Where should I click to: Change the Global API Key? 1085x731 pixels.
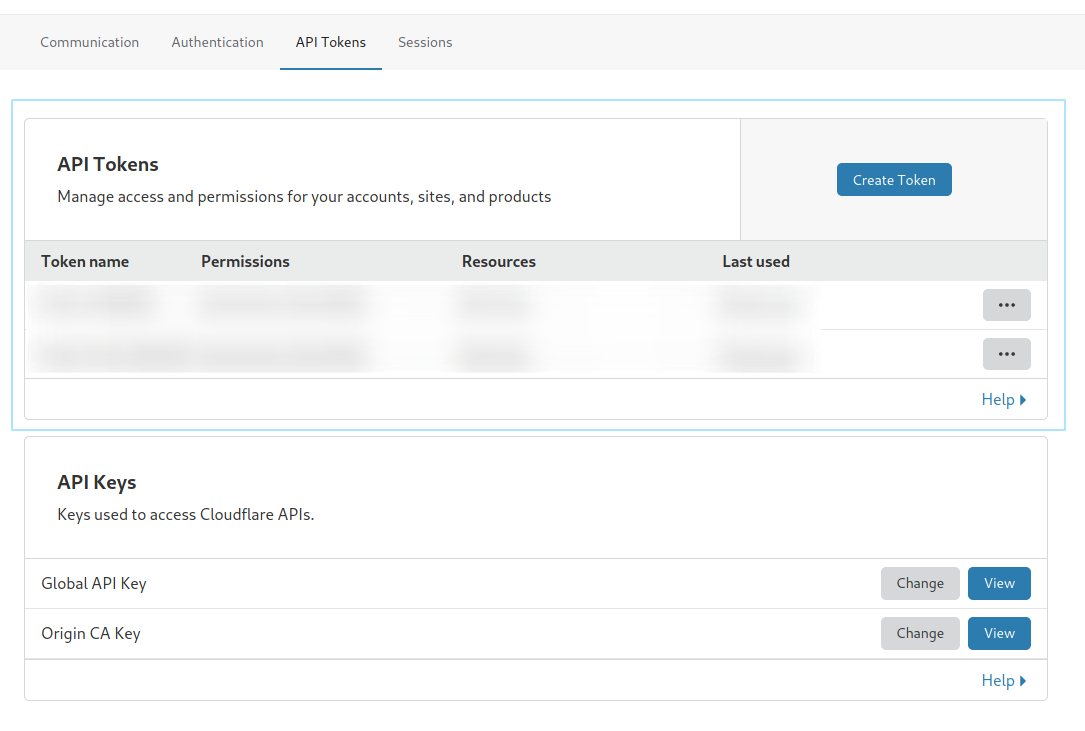click(920, 584)
